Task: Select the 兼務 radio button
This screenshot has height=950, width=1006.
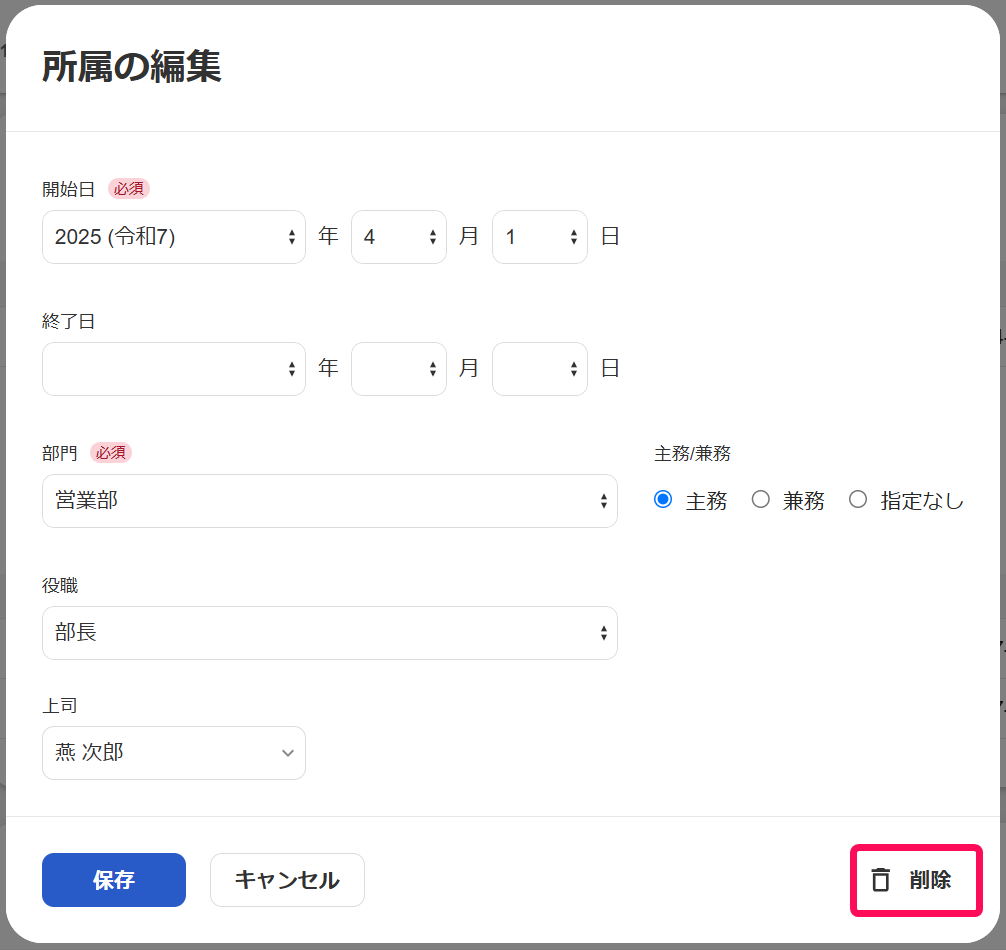Action: coord(760,500)
